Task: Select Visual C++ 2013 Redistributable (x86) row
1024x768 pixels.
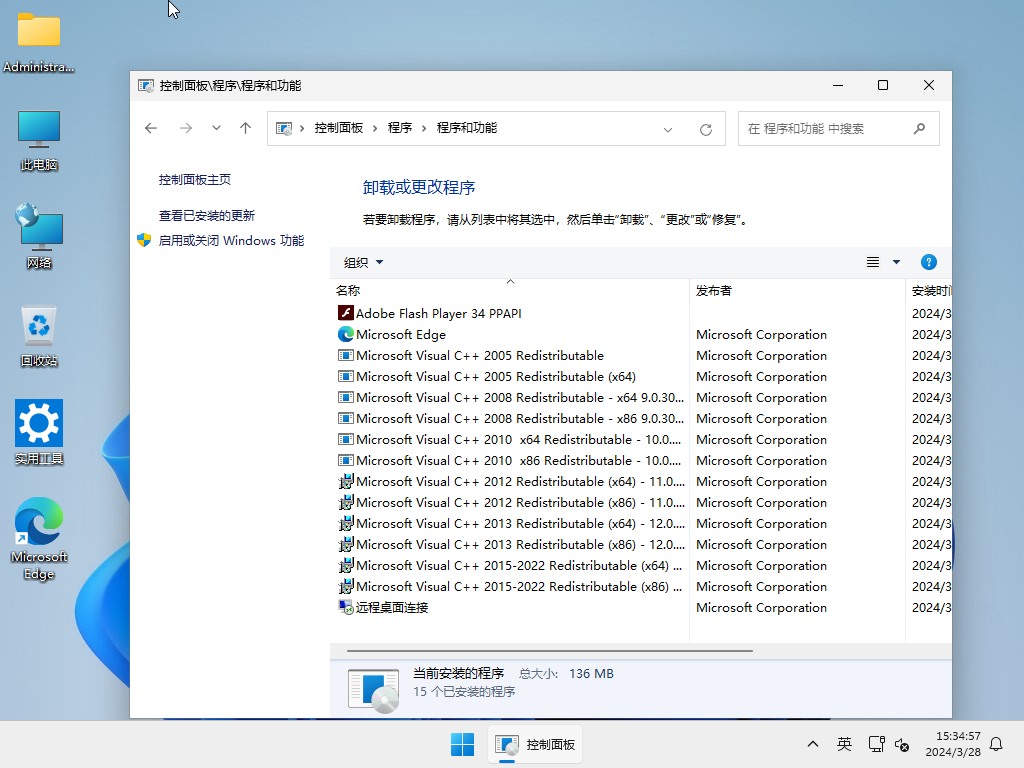Action: pos(643,544)
